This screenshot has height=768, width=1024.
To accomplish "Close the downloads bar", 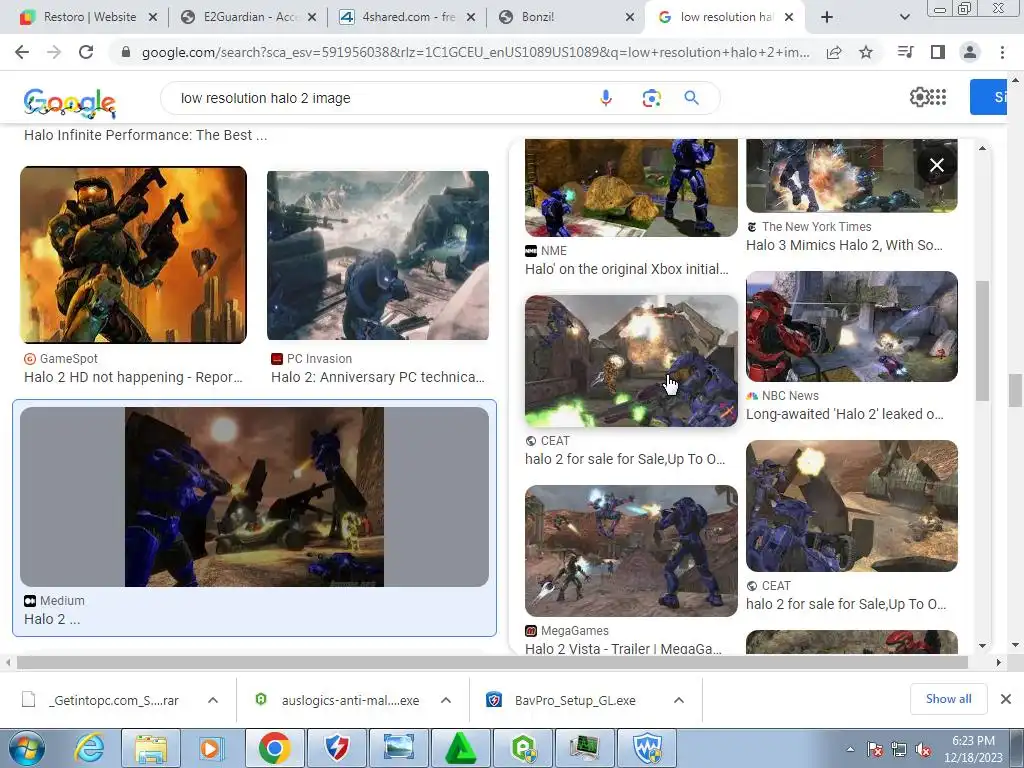I will tap(1006, 699).
